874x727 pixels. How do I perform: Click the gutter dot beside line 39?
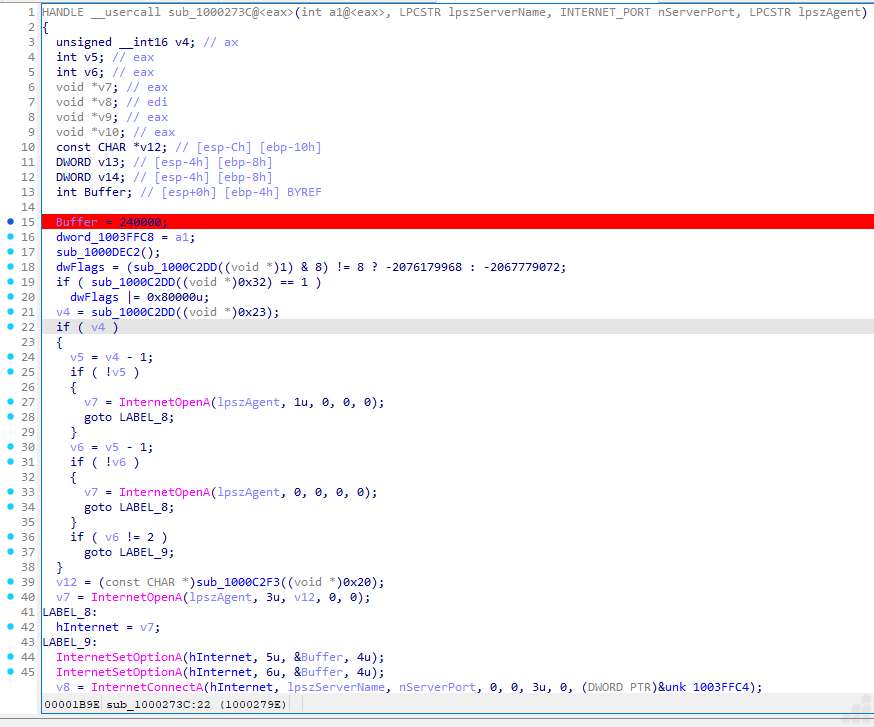tap(10, 582)
